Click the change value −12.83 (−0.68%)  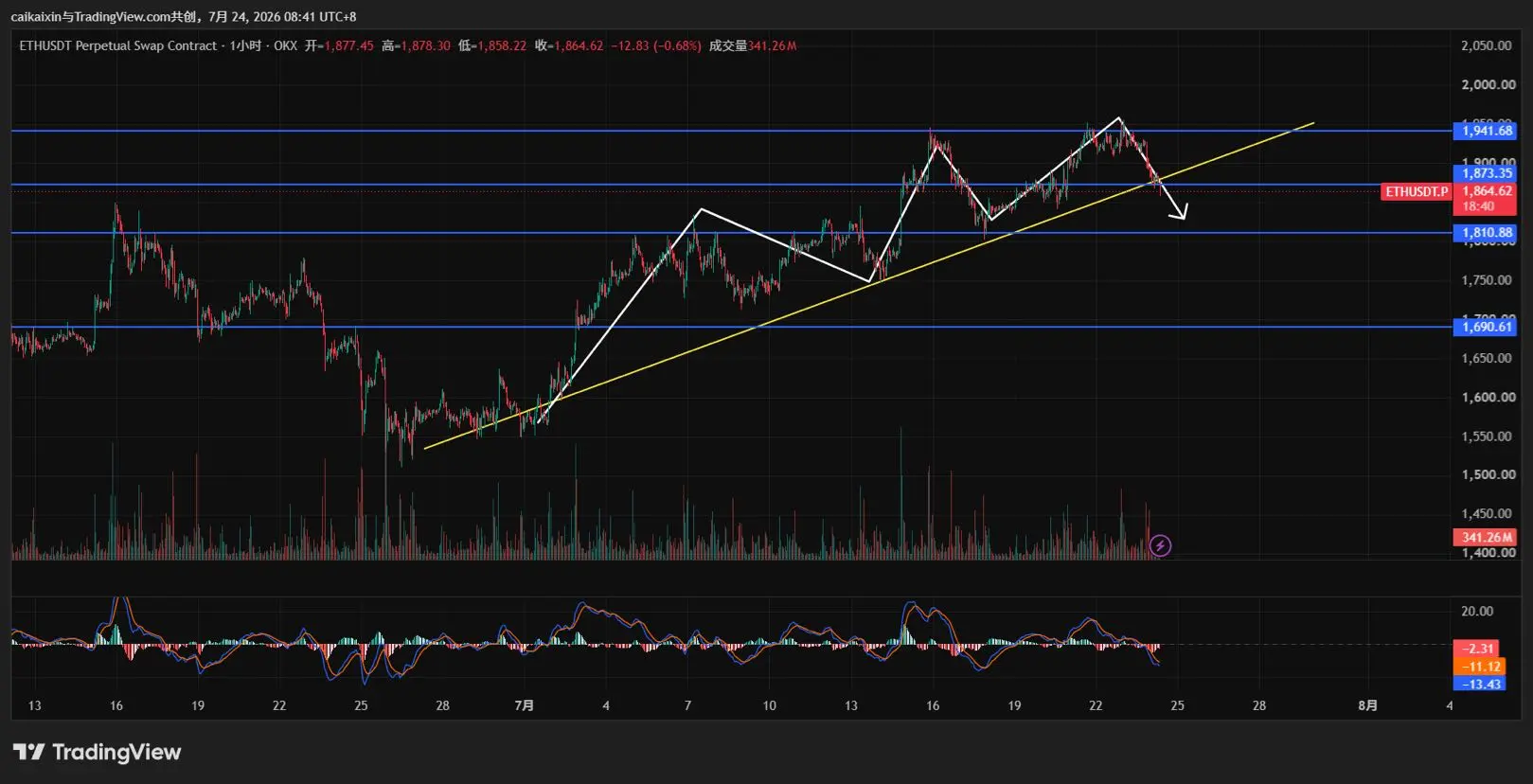(656, 45)
